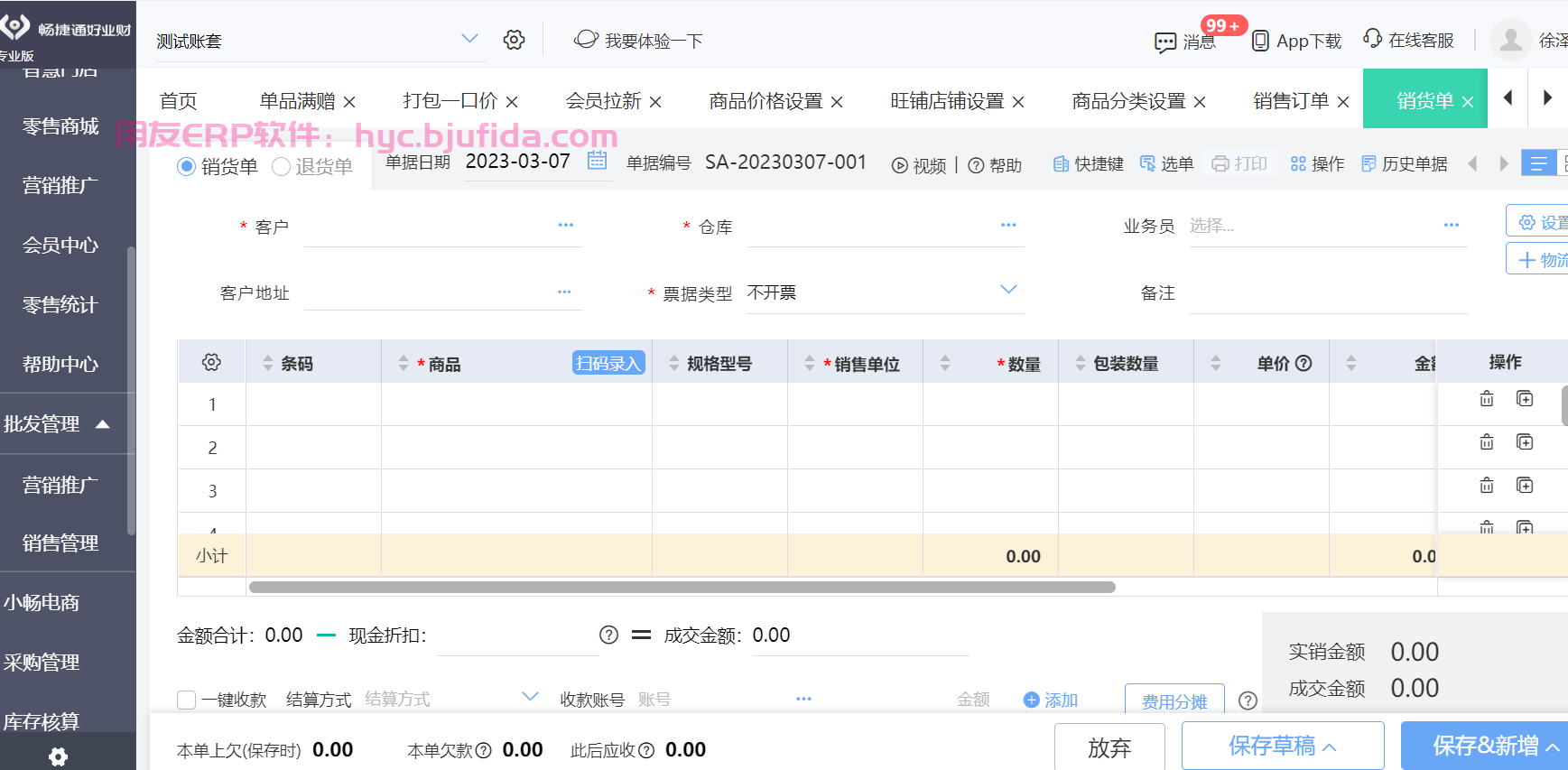Click help icon next to 费用分摊
This screenshot has width=1568, height=770.
[1248, 700]
